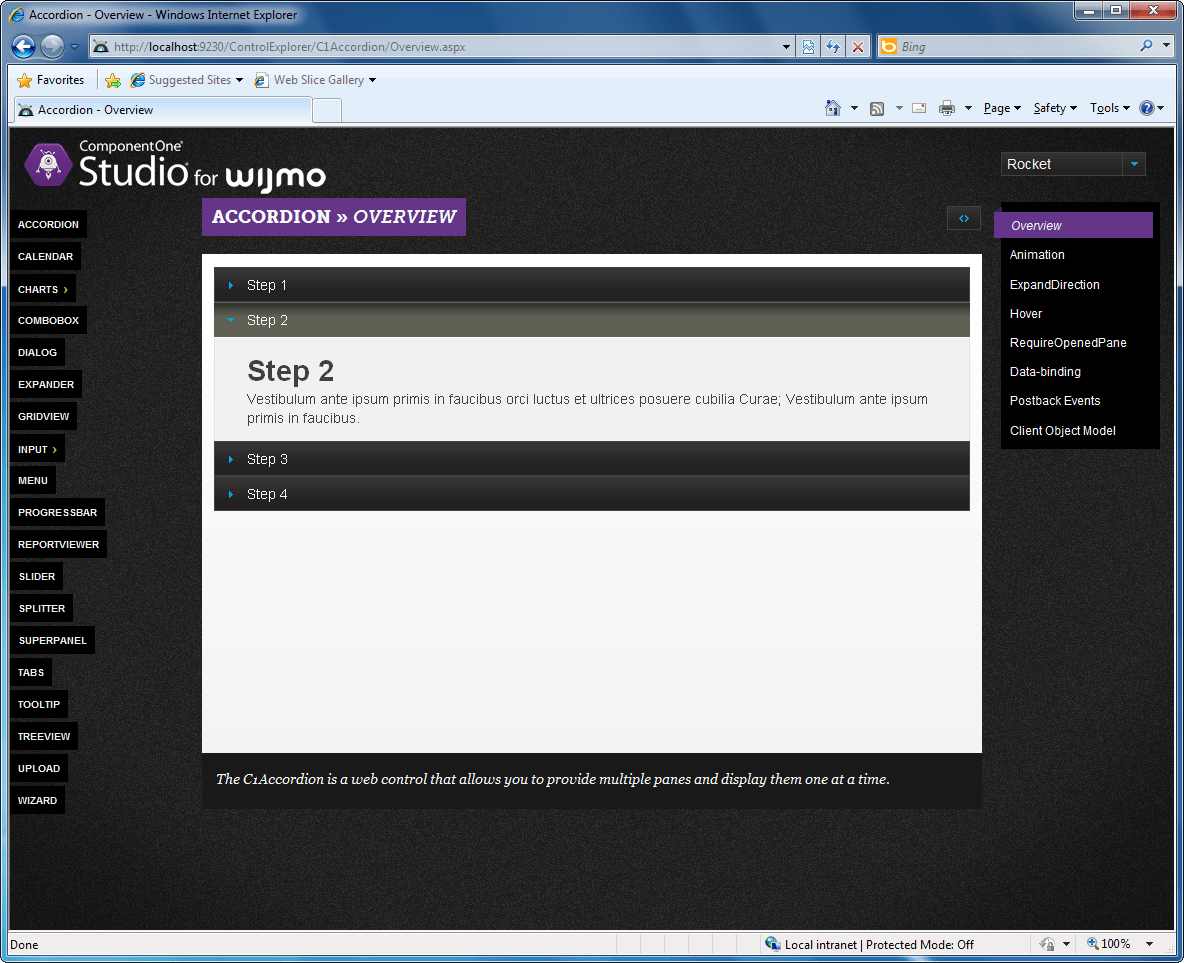This screenshot has width=1184, height=963.
Task: Stop page loading with the red stop icon
Action: pyautogui.click(x=858, y=46)
